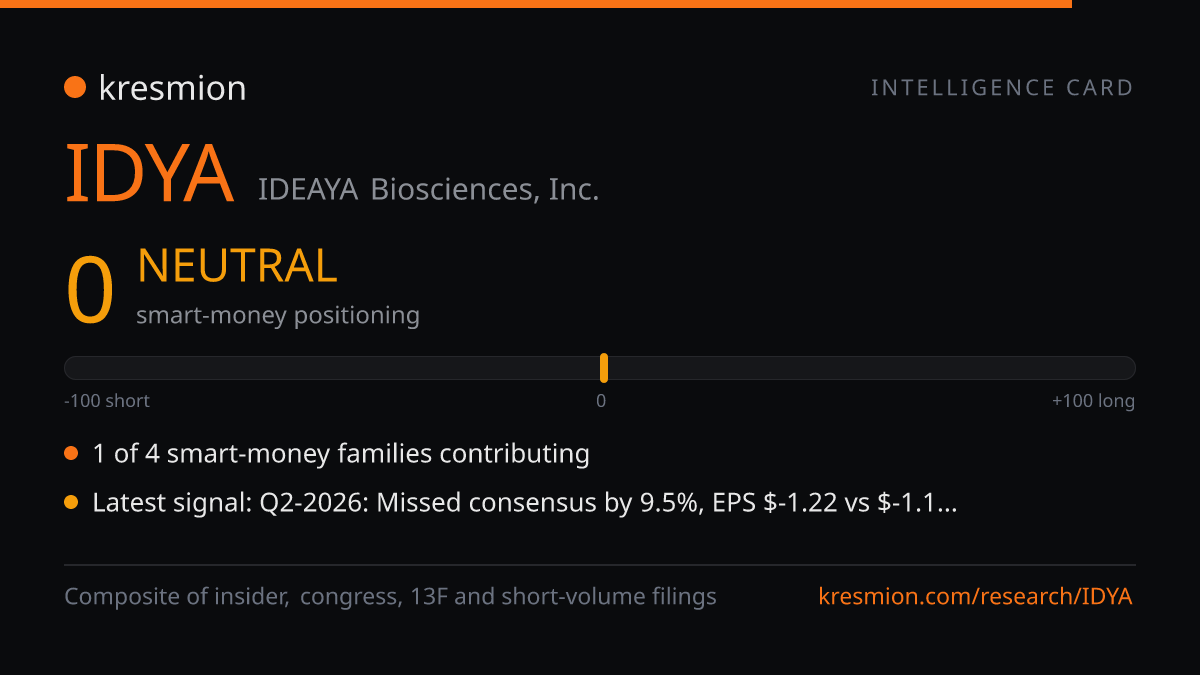This screenshot has width=1200, height=675.
Task: Click the large score number 0
Action: (x=90, y=291)
